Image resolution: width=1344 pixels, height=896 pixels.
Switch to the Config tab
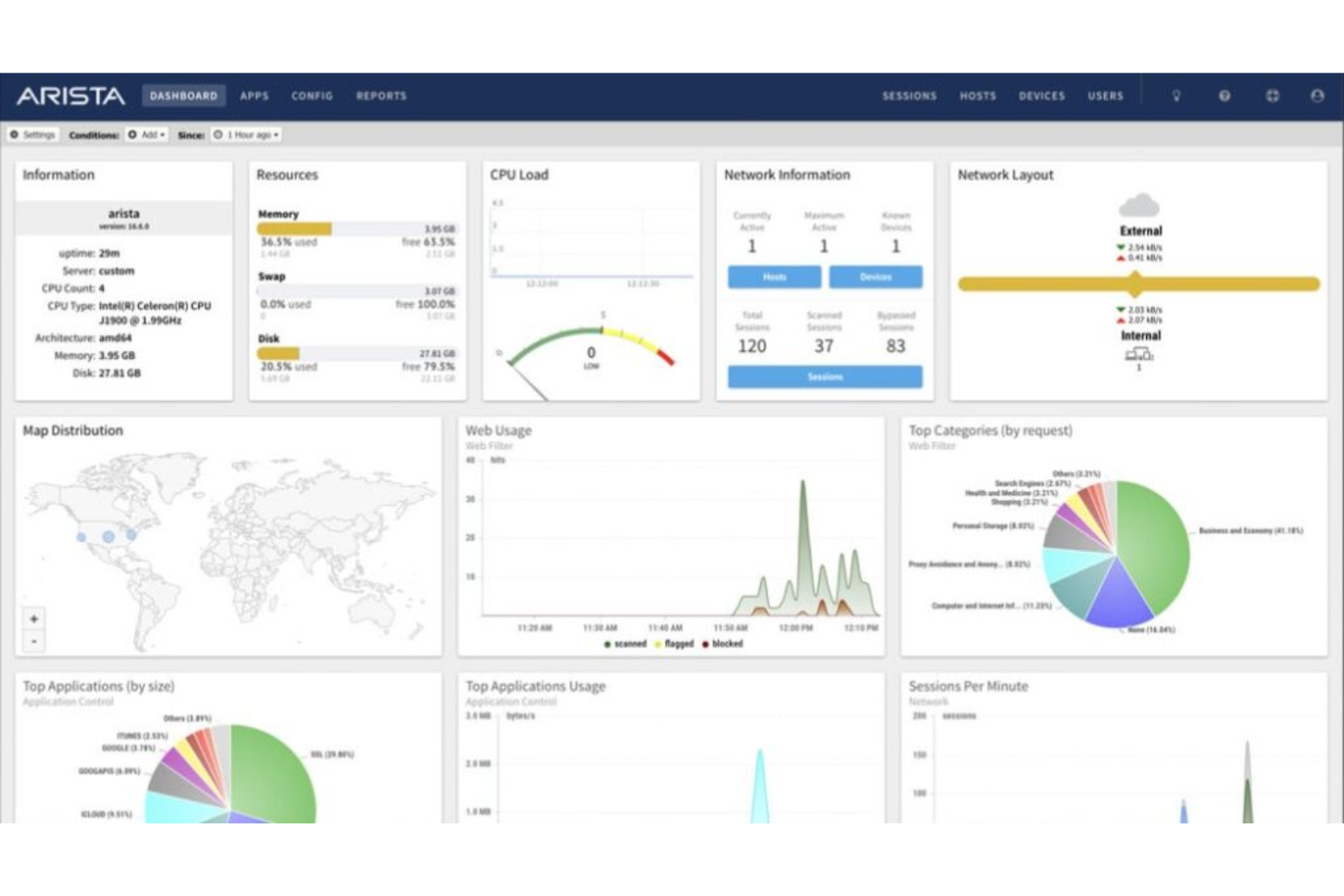(x=311, y=95)
